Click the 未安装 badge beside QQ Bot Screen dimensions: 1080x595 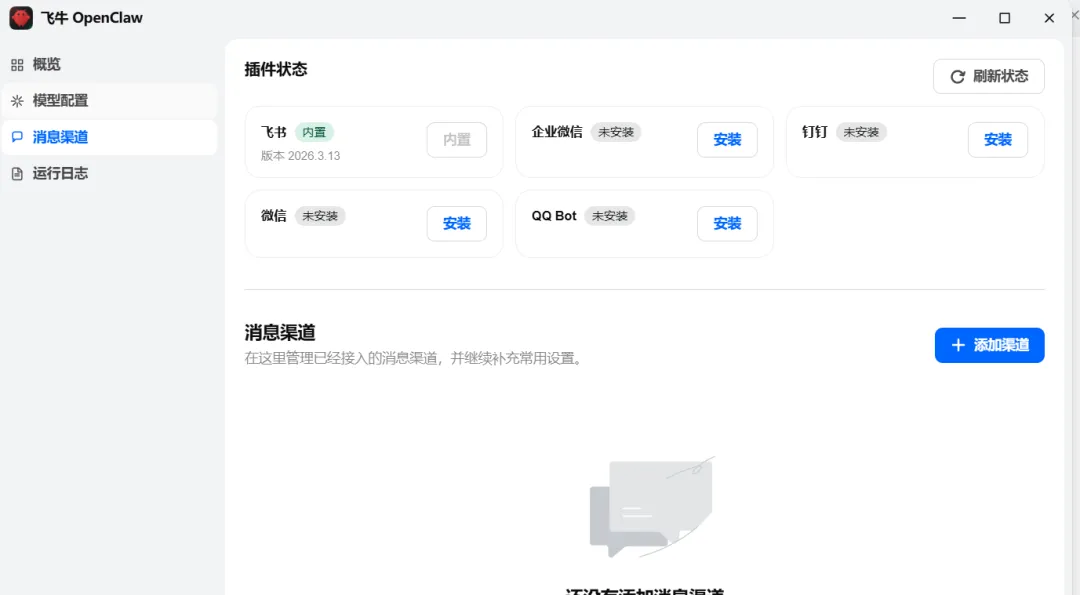click(610, 216)
